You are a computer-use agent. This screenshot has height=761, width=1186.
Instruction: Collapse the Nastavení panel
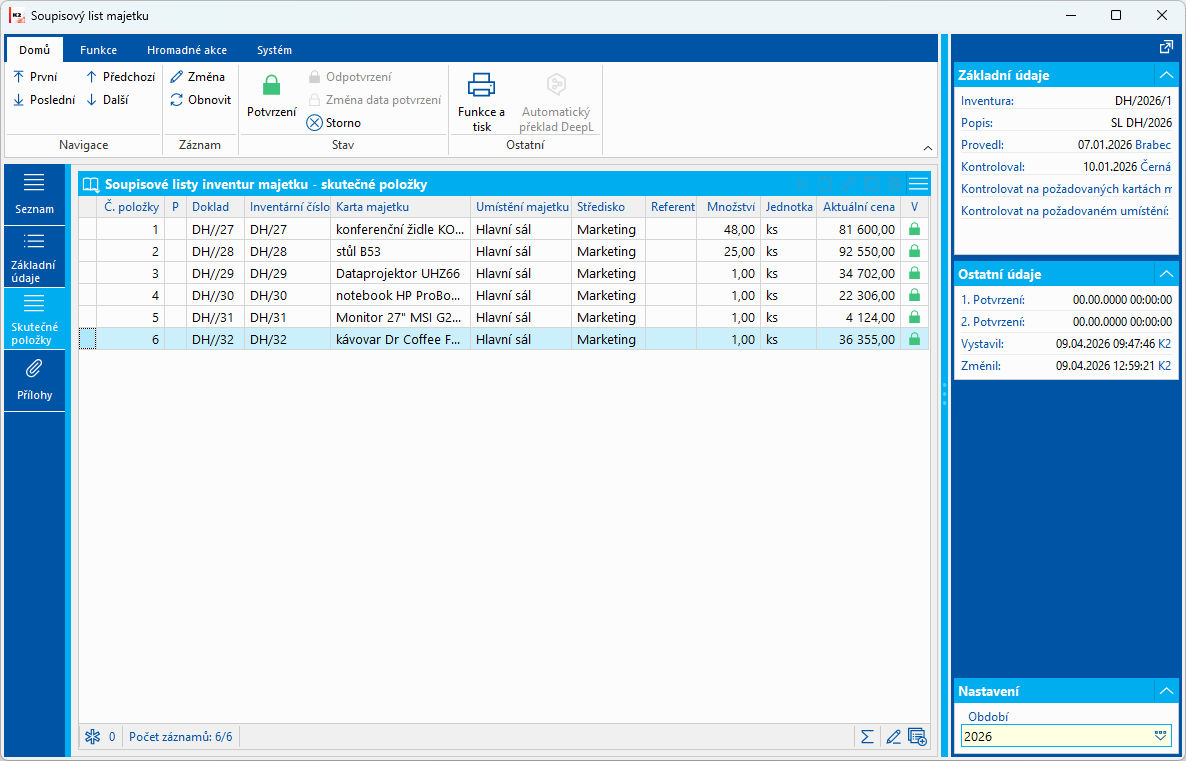(1166, 691)
